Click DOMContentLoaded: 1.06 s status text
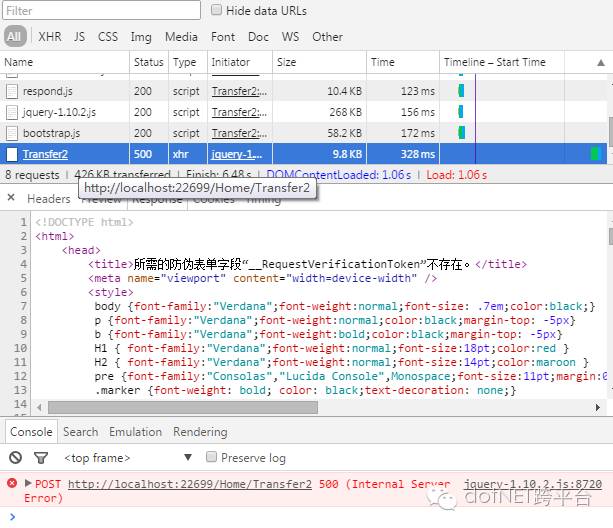Image resolution: width=613 pixels, height=528 pixels. pos(339,175)
